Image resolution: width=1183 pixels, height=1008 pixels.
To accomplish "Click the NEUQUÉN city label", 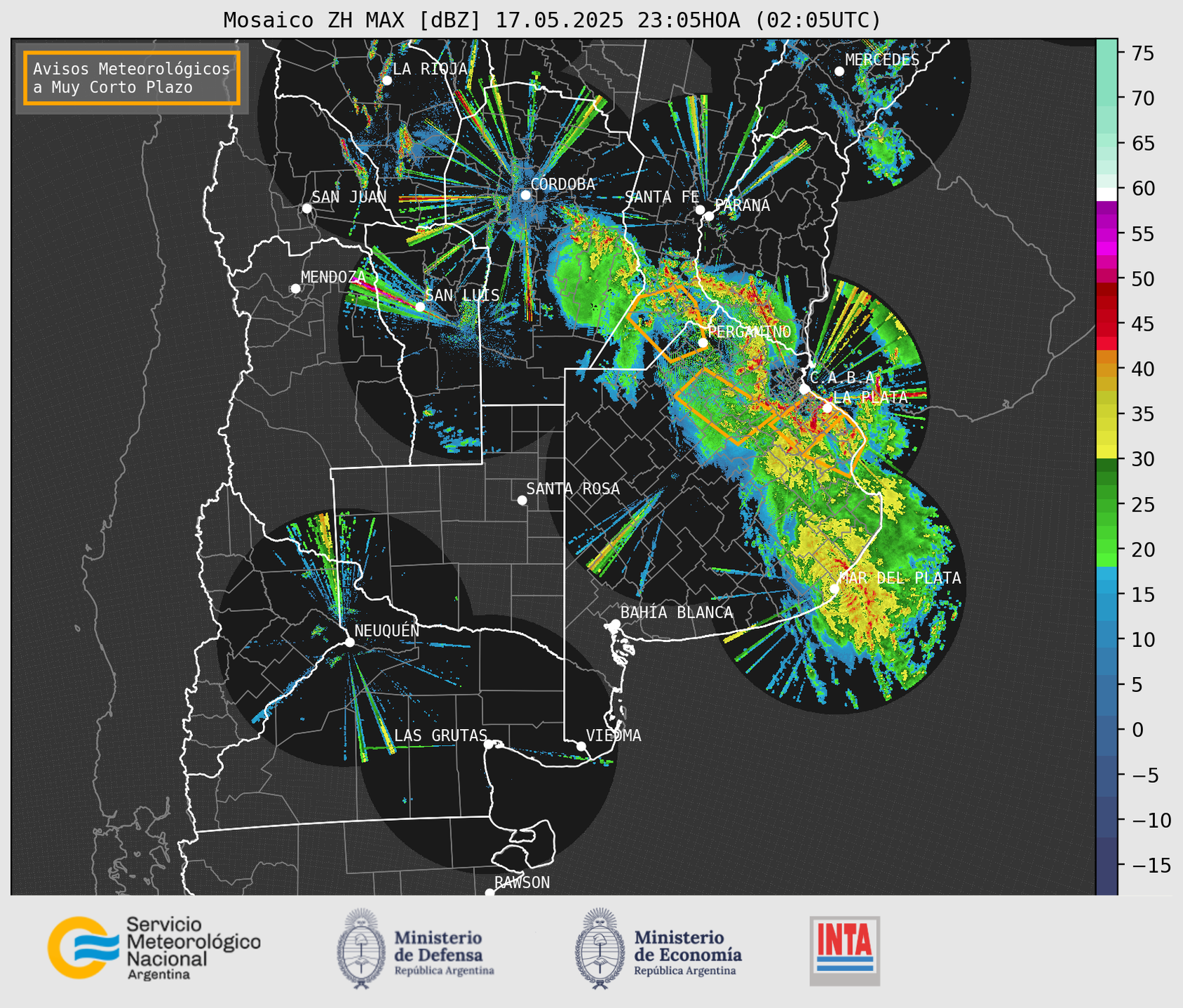I will [387, 631].
